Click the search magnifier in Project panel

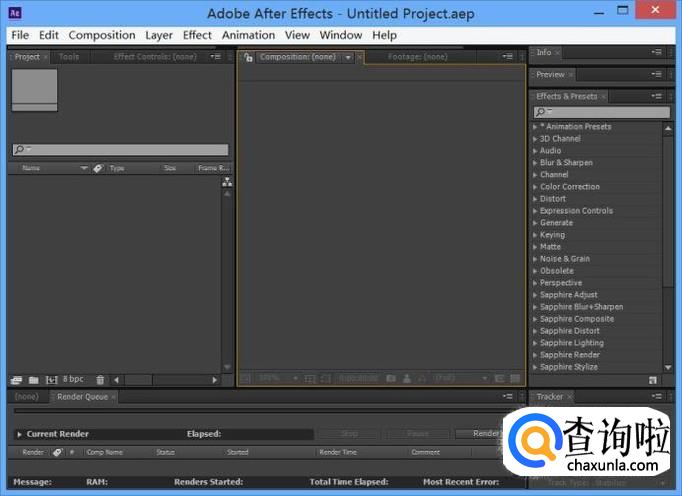click(x=20, y=150)
